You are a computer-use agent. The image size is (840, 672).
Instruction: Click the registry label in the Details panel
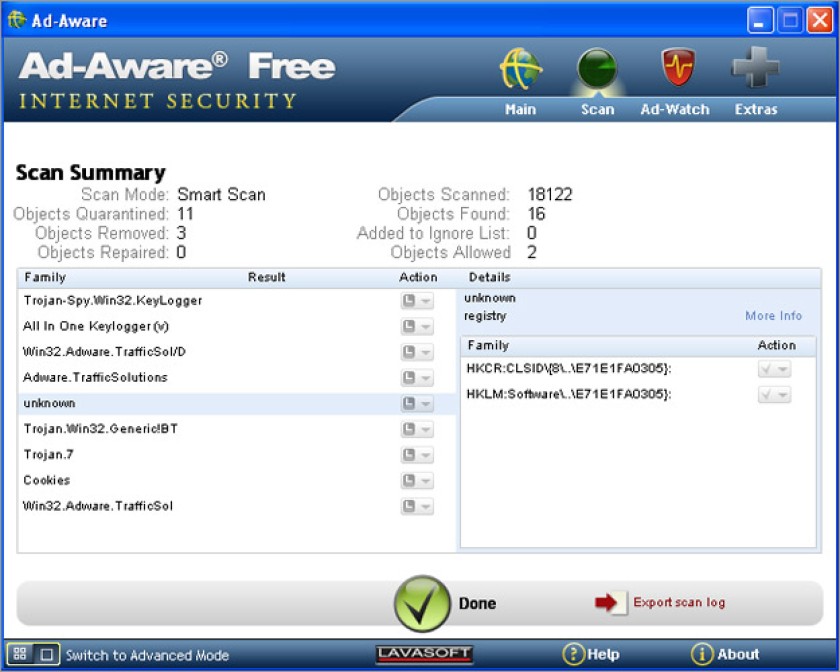485,316
